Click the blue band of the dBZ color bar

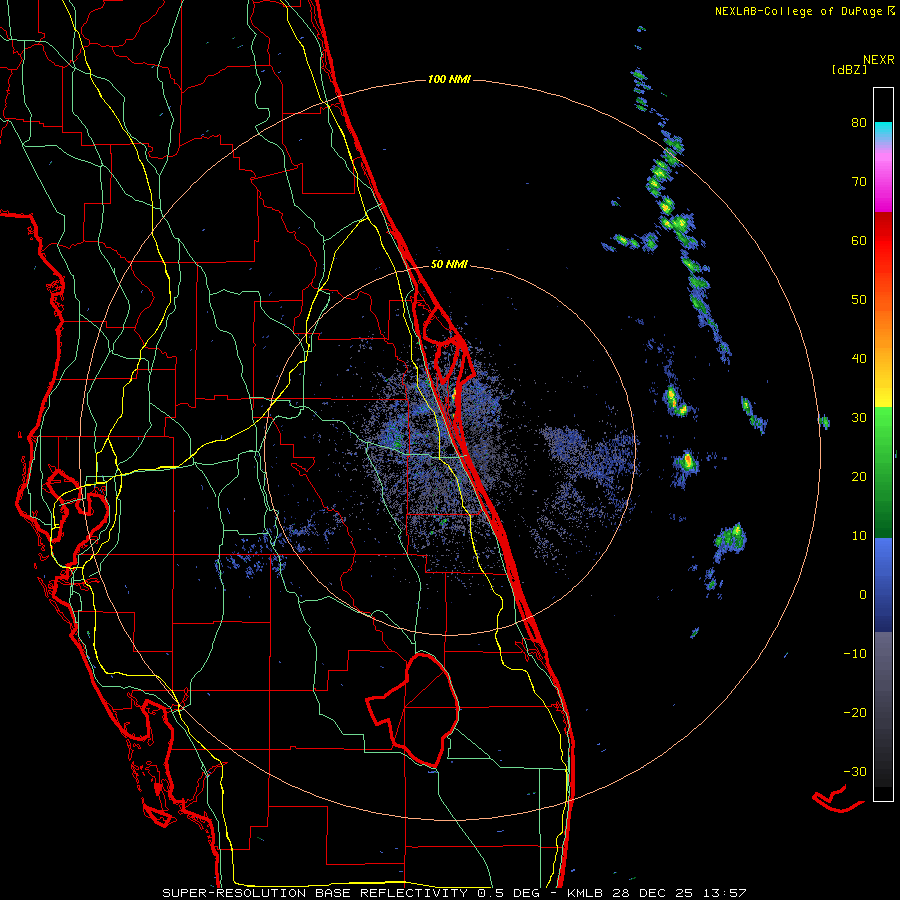(x=883, y=585)
